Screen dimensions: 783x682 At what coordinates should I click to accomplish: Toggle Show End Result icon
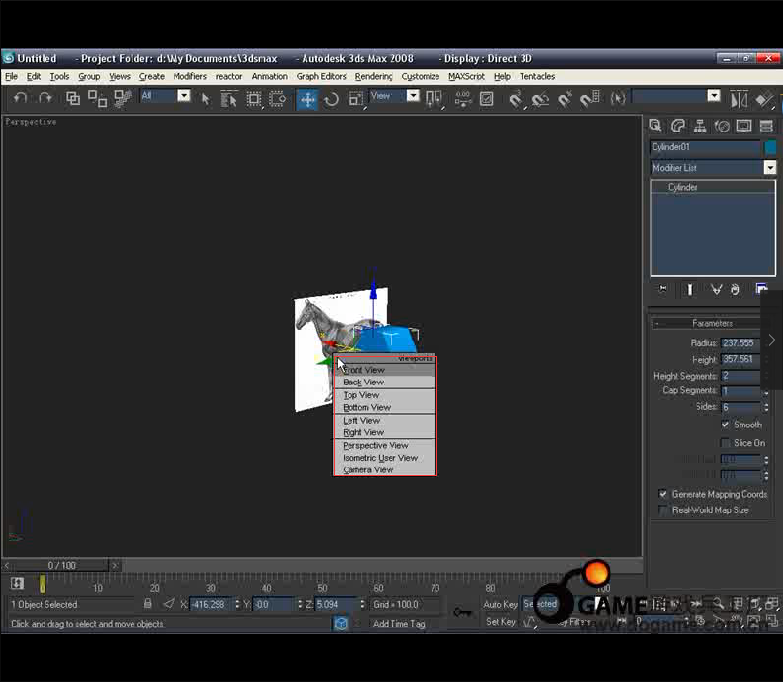pyautogui.click(x=690, y=289)
